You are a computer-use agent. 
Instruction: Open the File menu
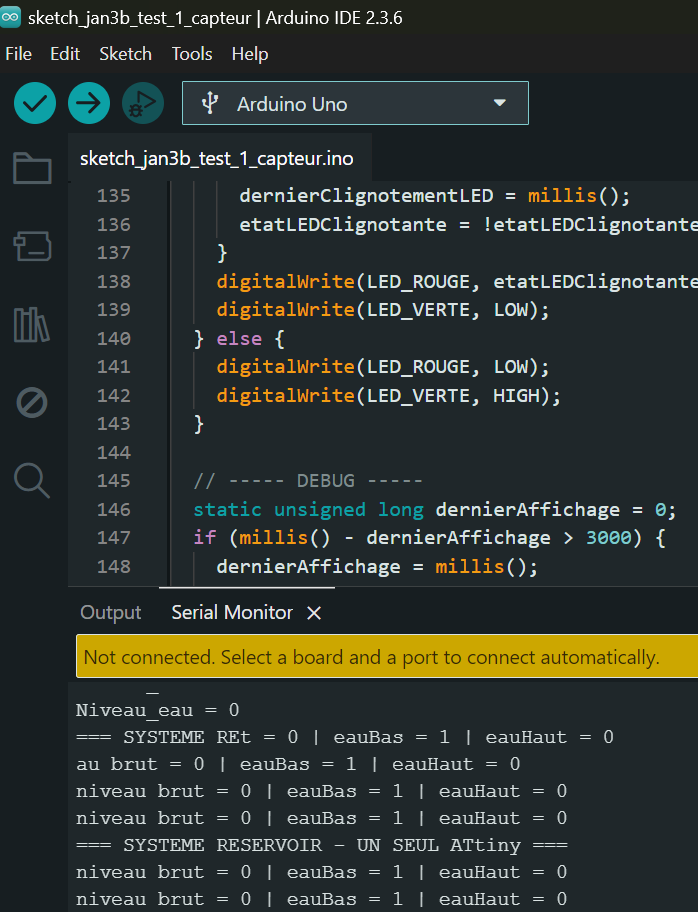point(19,54)
